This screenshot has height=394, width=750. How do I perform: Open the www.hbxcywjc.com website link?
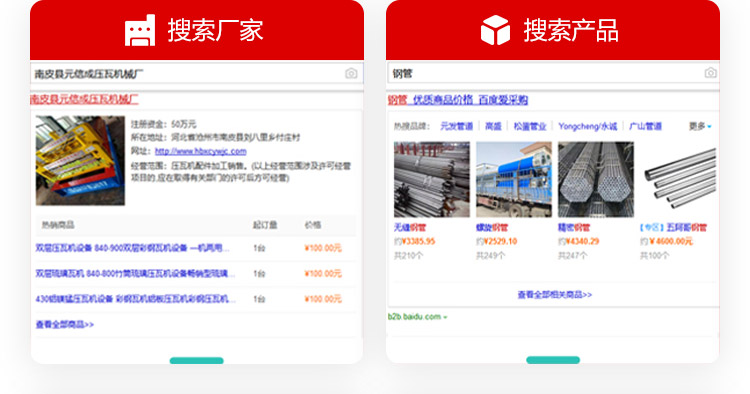[x=200, y=151]
